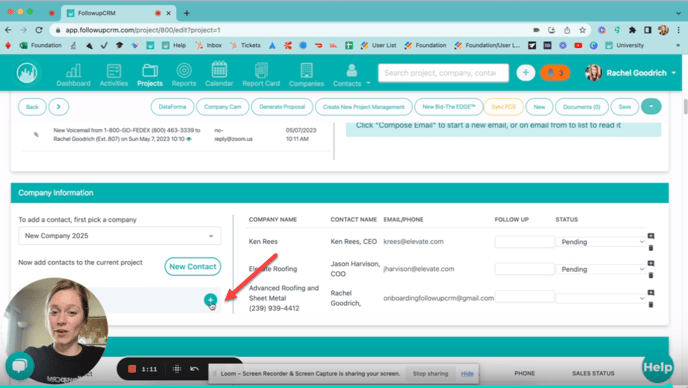This screenshot has width=688, height=388.
Task: Open the New Company 2025 company dropdown
Action: (119, 236)
